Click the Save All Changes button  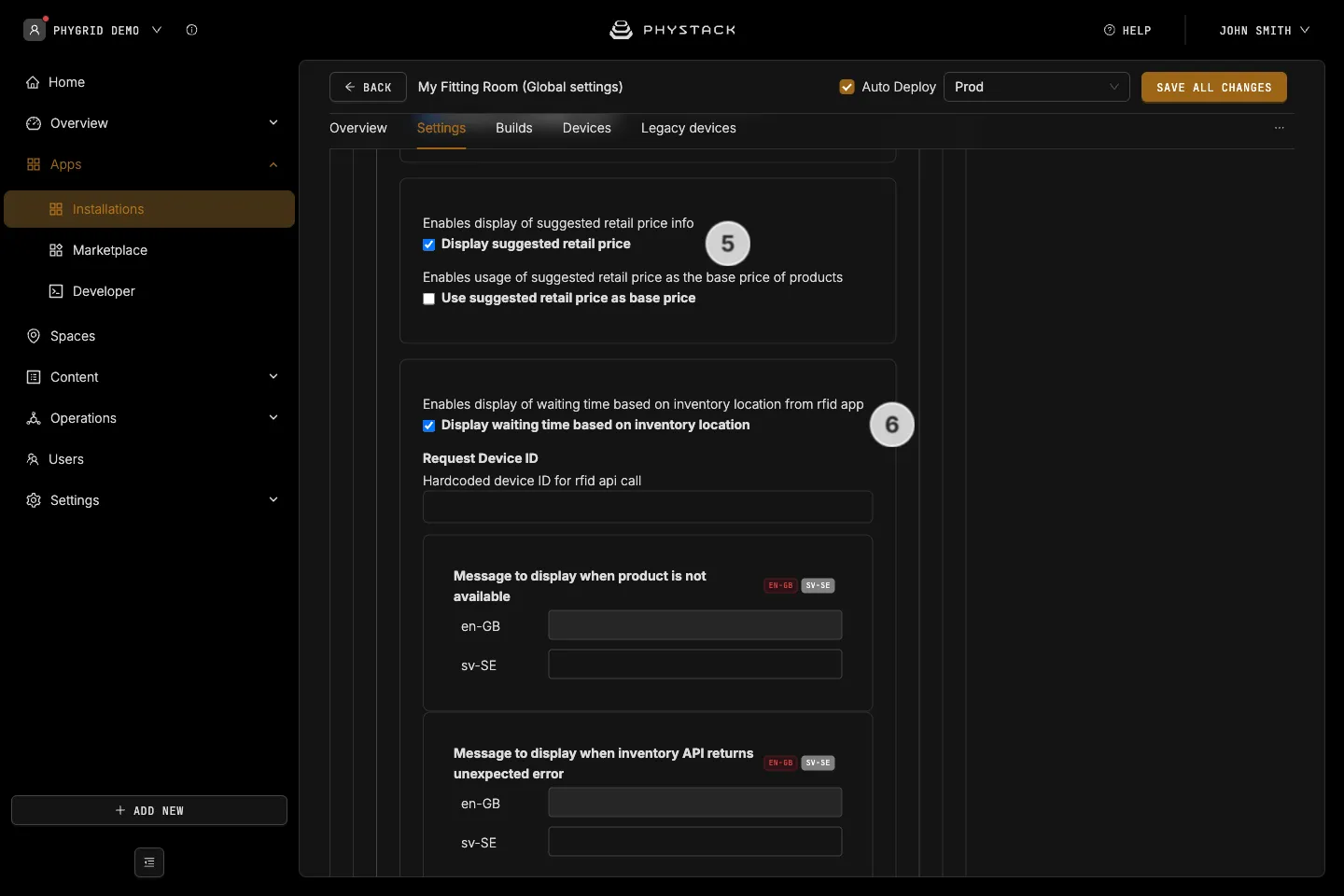pos(1214,87)
